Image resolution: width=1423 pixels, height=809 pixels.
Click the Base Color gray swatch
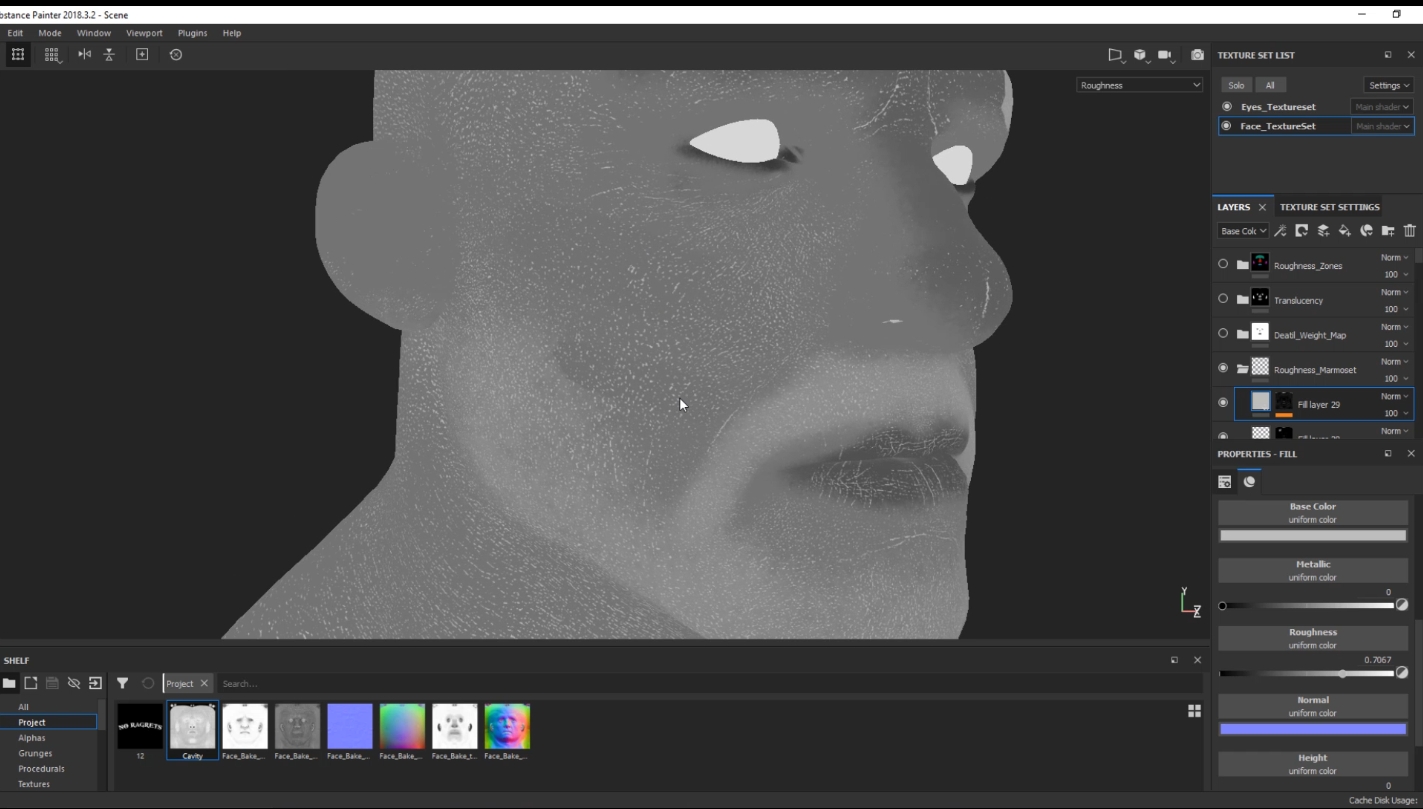pyautogui.click(x=1313, y=536)
